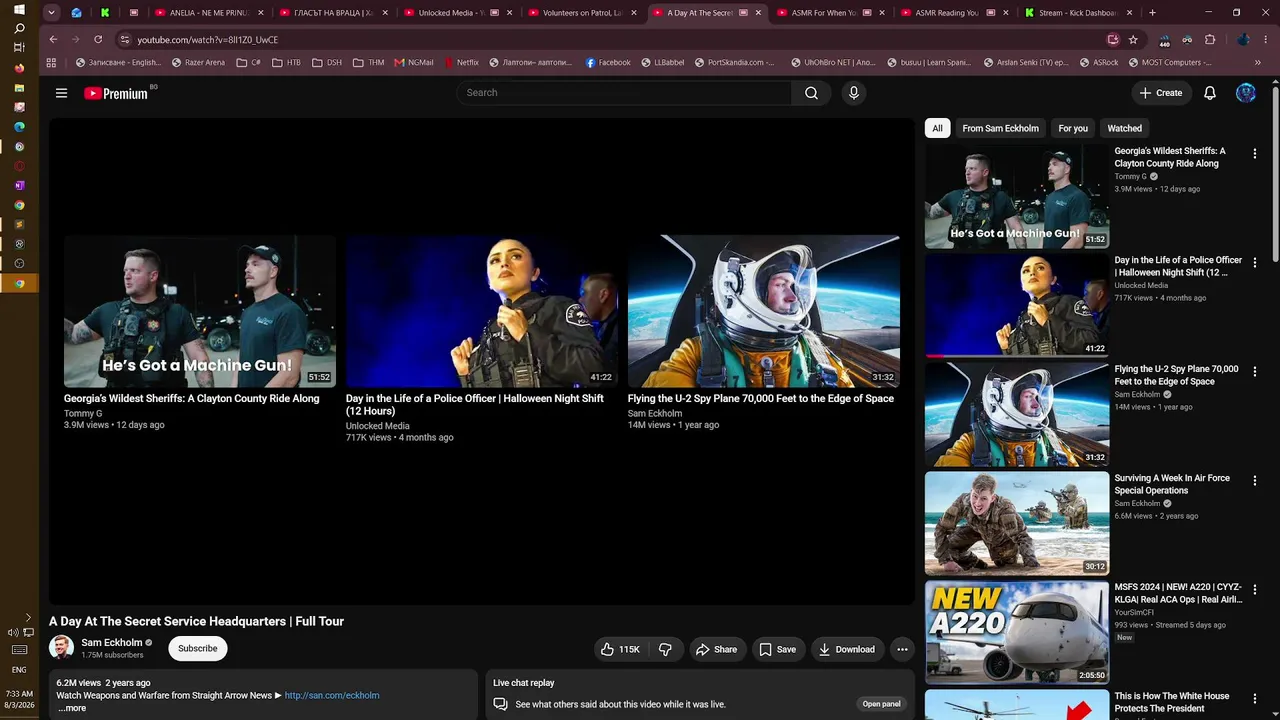Expand taskbar hidden icons chevron
This screenshot has width=1280, height=720.
(28, 617)
